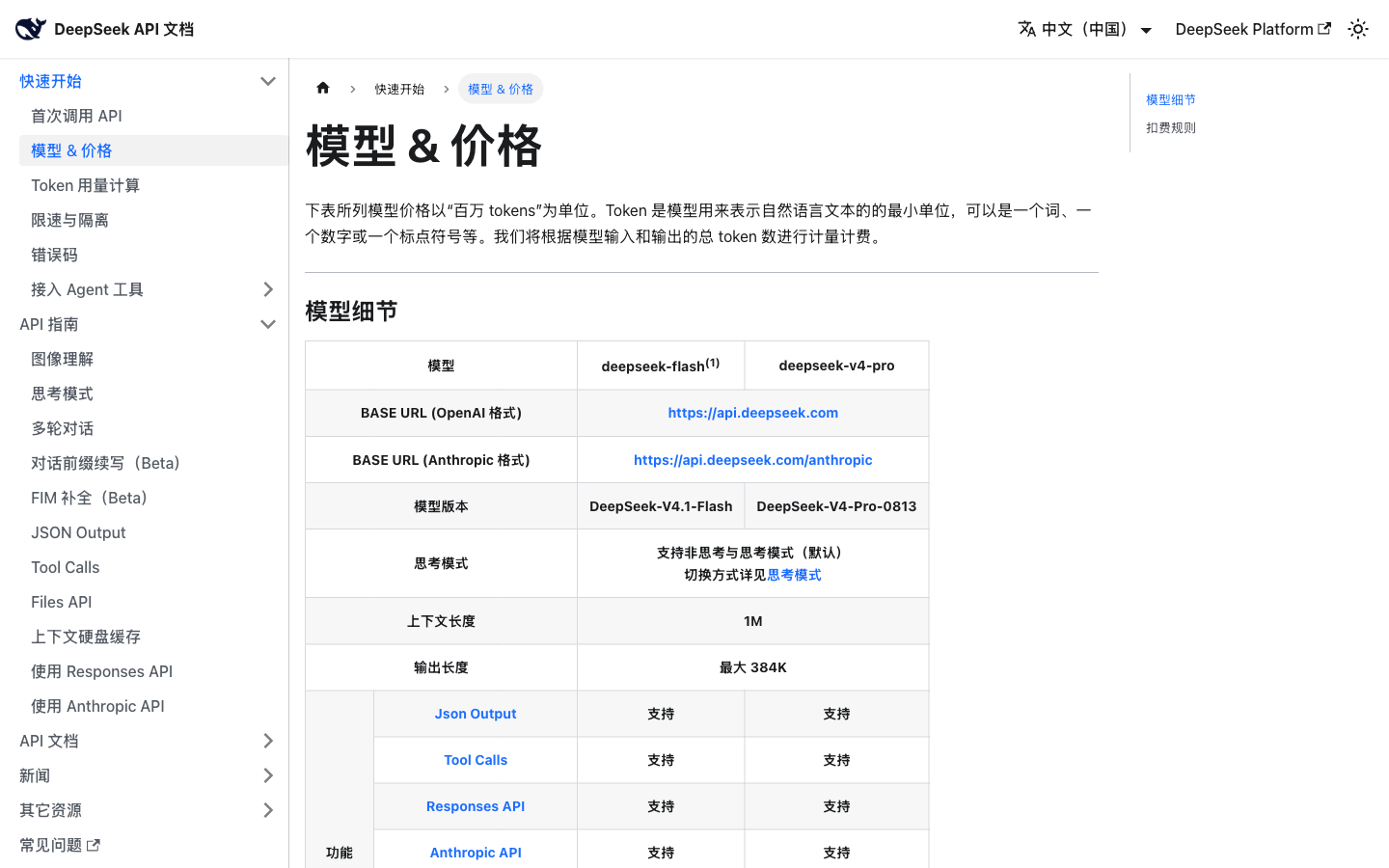The width and height of the screenshot is (1389, 868).
Task: Open the 错误码 sidebar item
Action: pyautogui.click(x=153, y=255)
